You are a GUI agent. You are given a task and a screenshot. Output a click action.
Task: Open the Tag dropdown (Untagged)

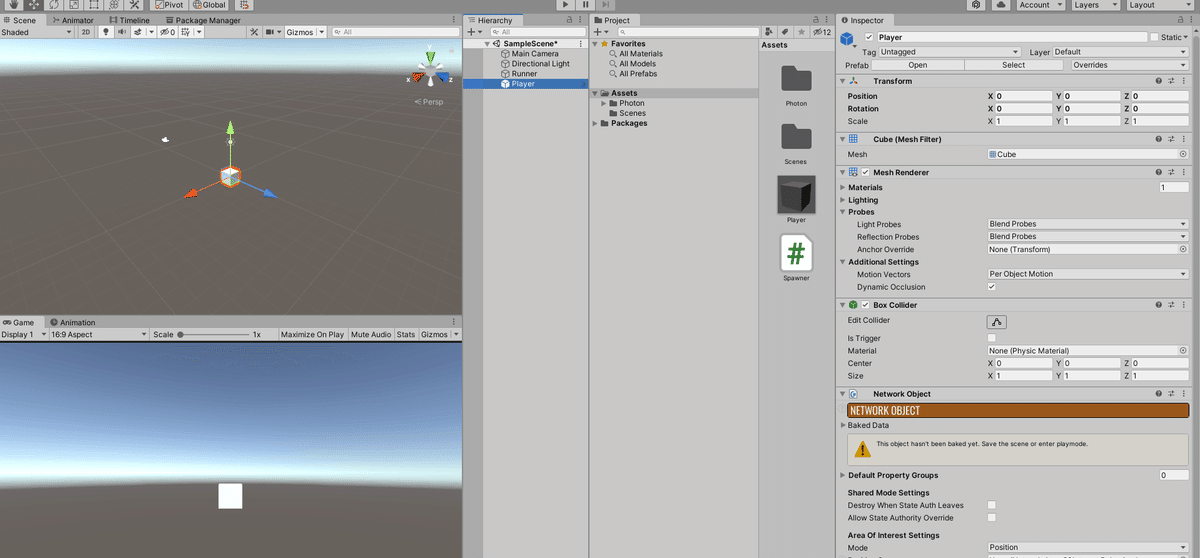(x=950, y=52)
